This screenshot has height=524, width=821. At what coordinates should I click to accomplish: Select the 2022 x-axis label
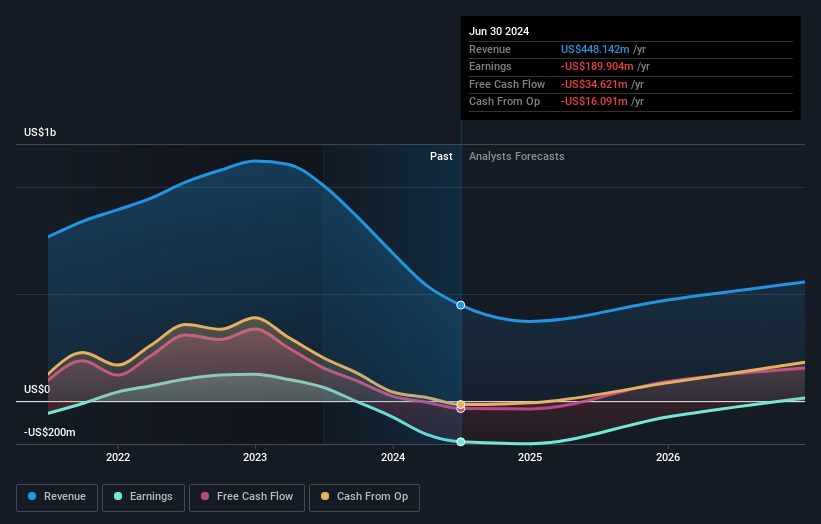click(118, 457)
